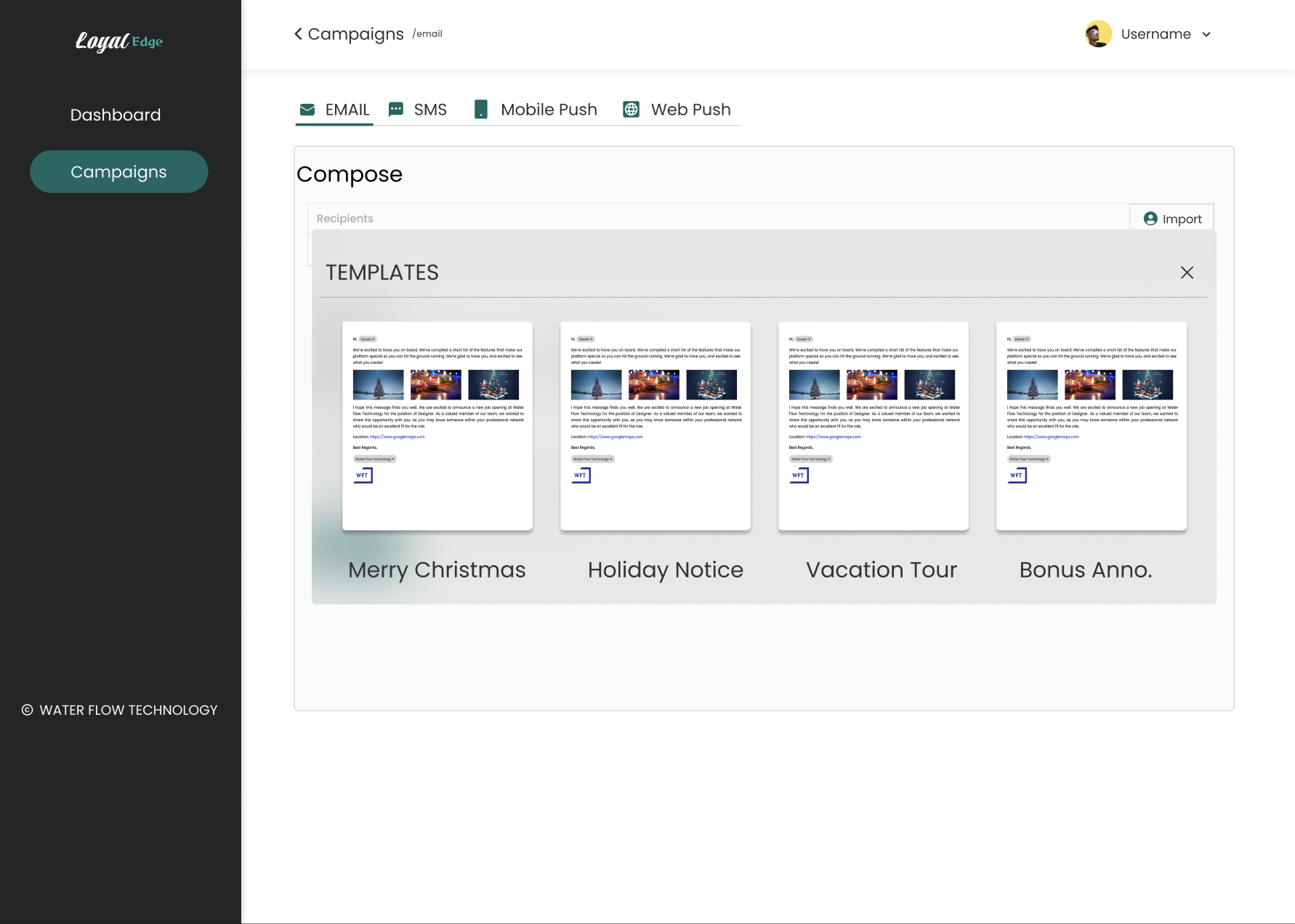The height and width of the screenshot is (924, 1295).
Task: Click the Web Push globe icon
Action: (632, 110)
